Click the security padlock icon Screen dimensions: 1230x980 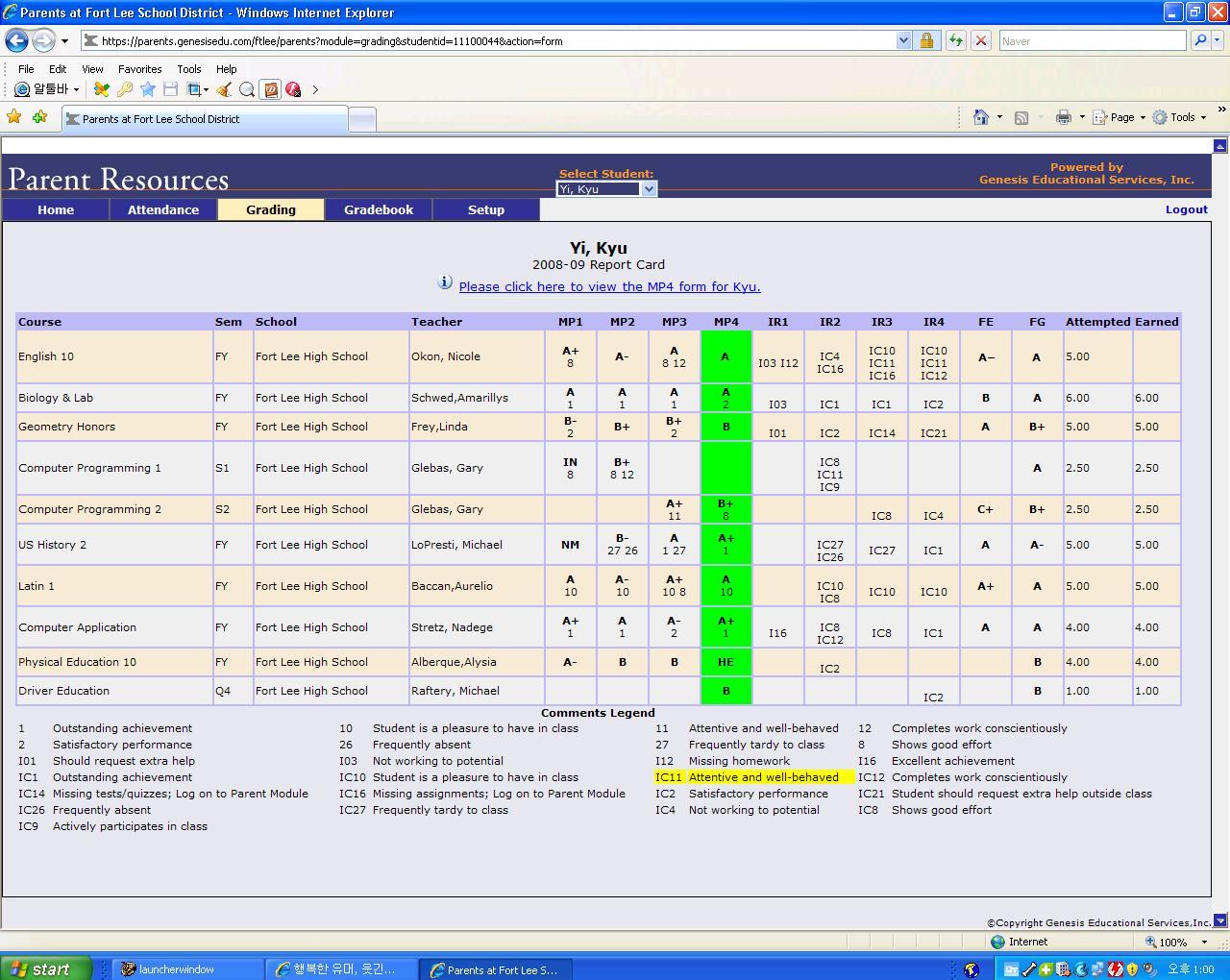926,40
